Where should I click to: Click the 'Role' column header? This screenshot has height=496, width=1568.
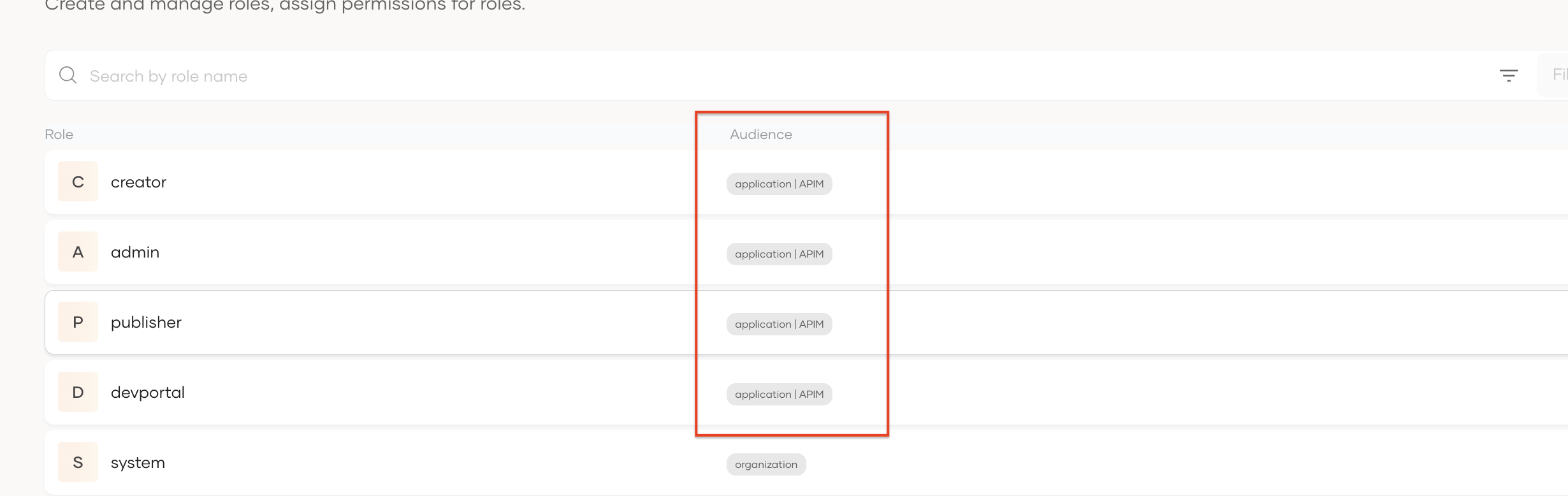(59, 135)
